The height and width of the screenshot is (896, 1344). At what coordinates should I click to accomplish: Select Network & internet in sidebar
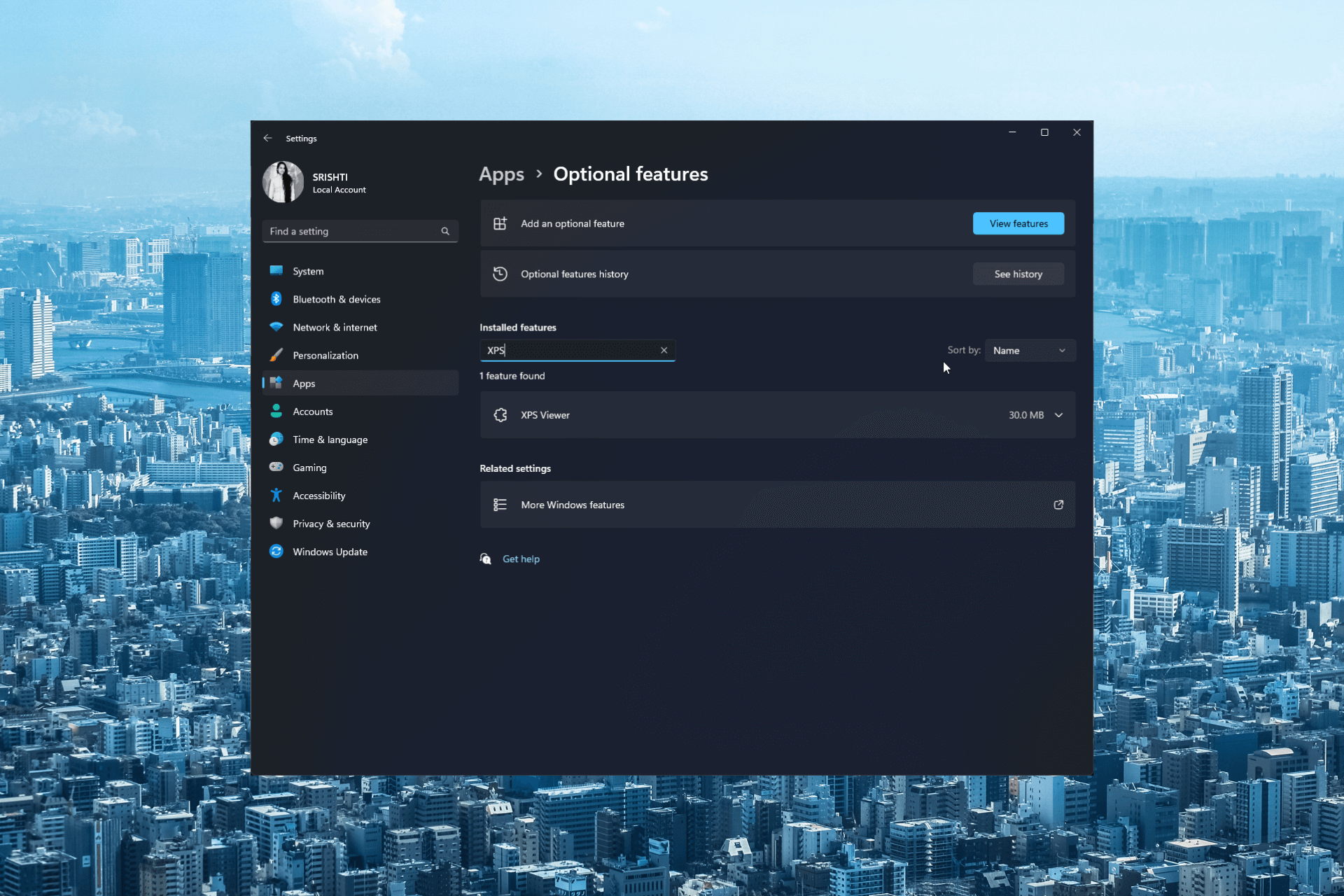pos(335,327)
